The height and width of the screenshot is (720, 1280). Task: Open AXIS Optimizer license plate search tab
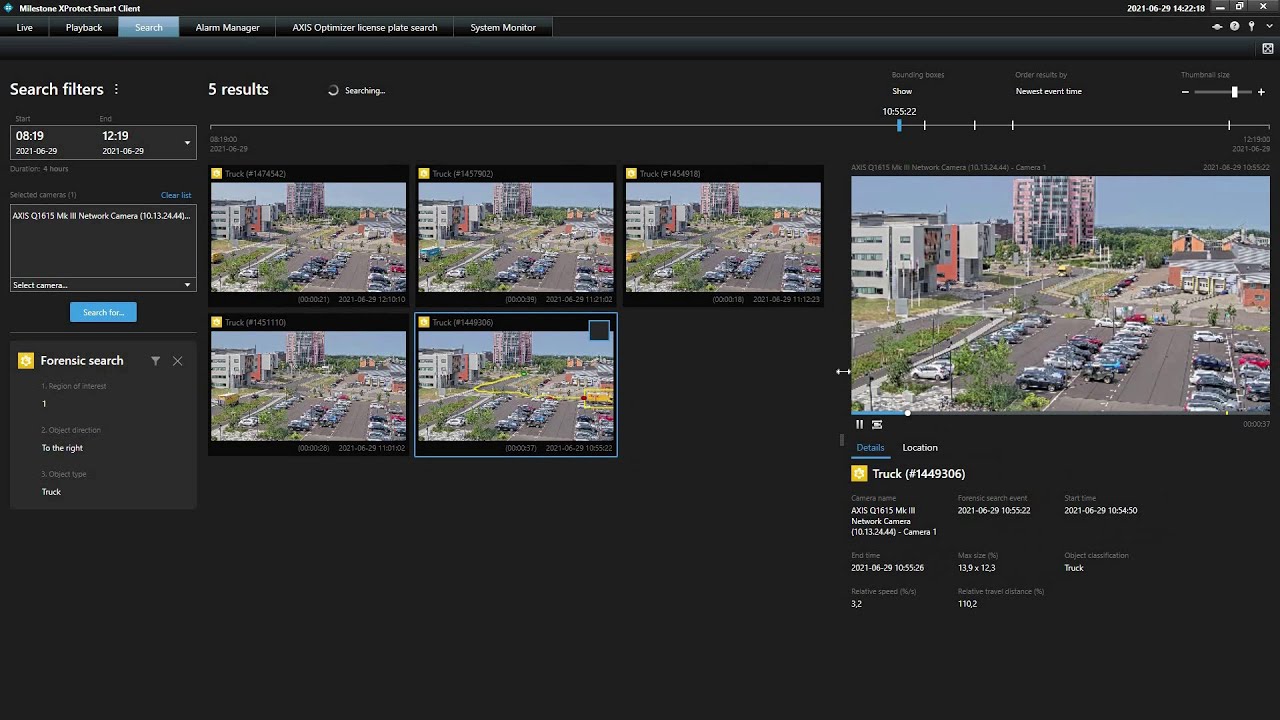[x=364, y=27]
